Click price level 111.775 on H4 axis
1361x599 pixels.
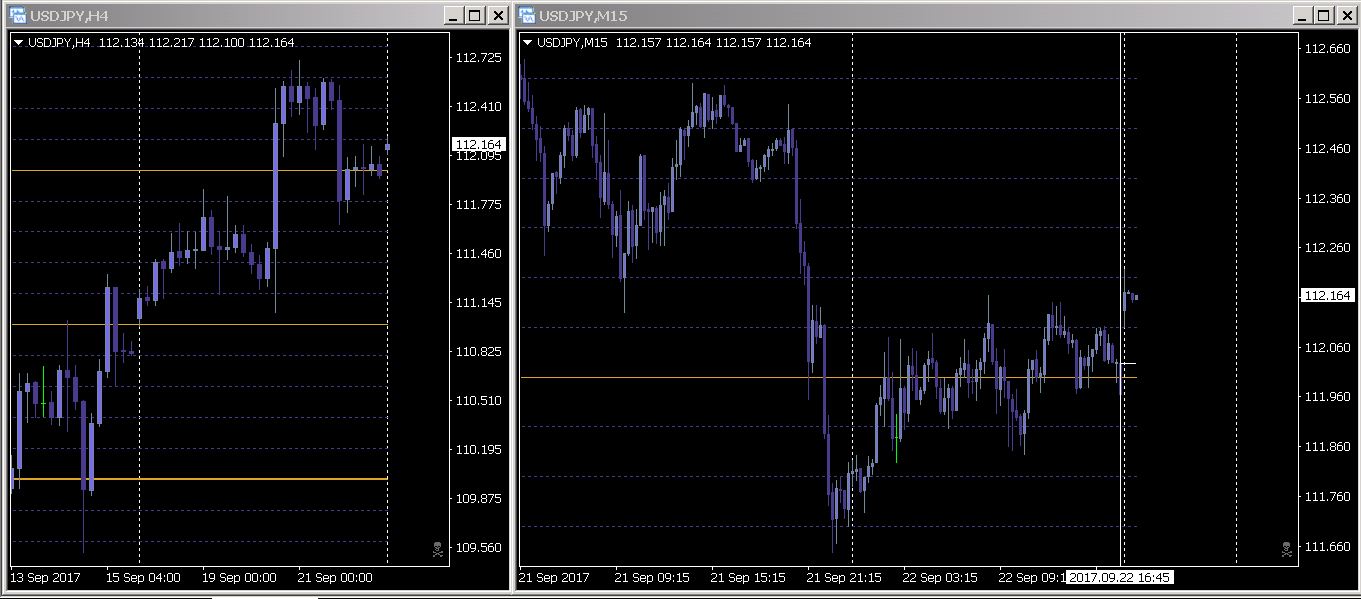coord(479,204)
